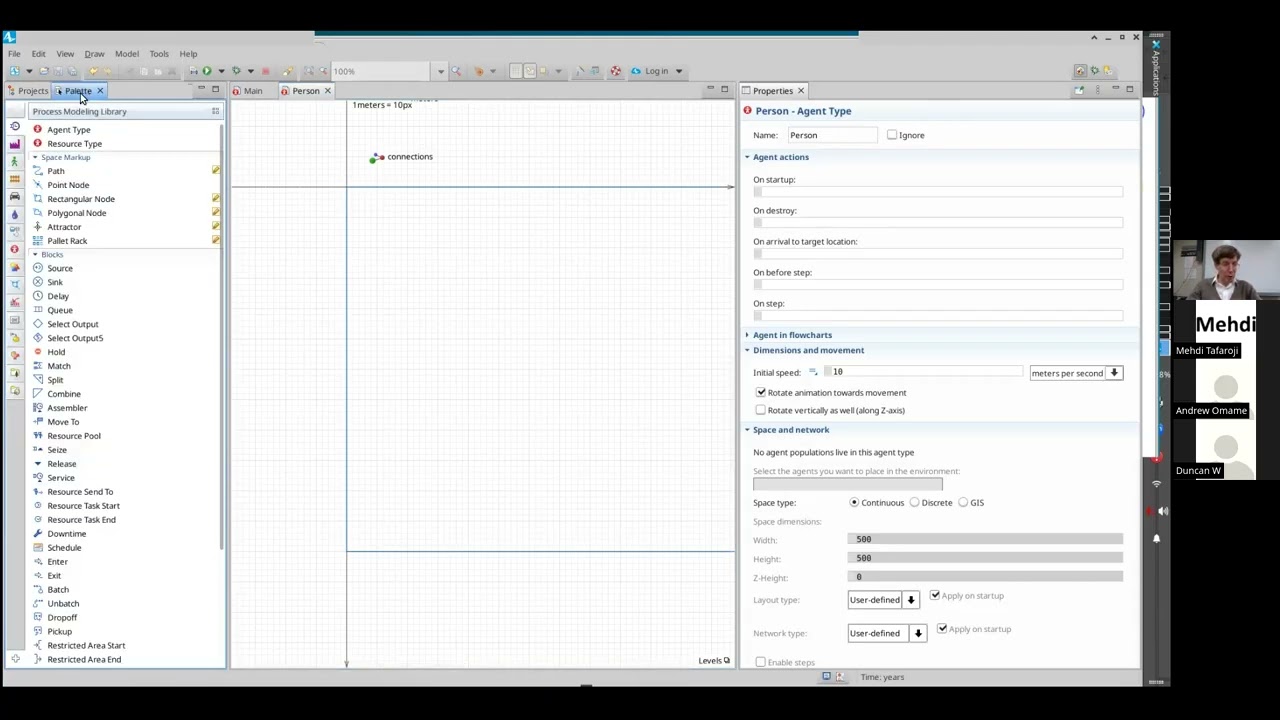1280x720 pixels.
Task: Open the Draw menu
Action: [x=94, y=54]
